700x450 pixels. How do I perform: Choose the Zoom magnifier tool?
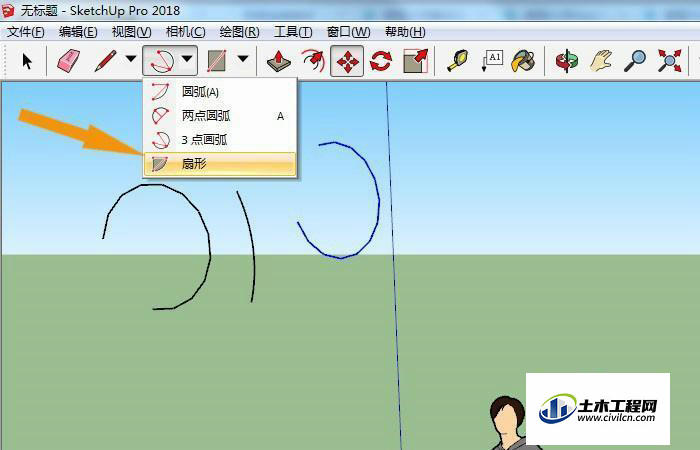click(635, 61)
